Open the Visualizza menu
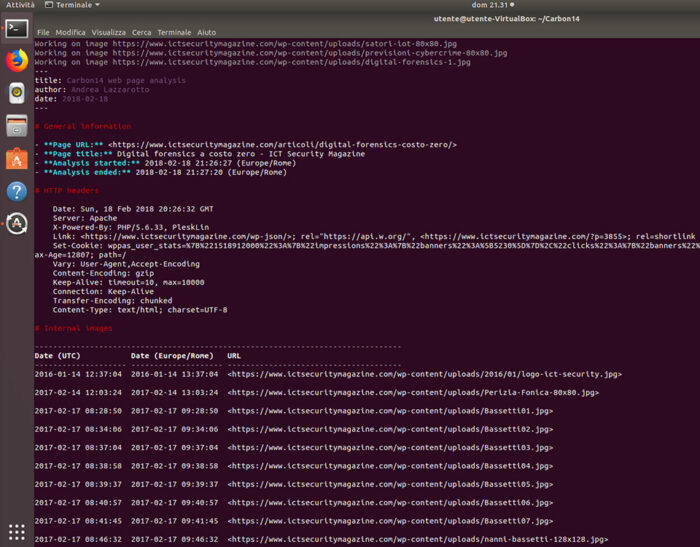 tap(108, 33)
